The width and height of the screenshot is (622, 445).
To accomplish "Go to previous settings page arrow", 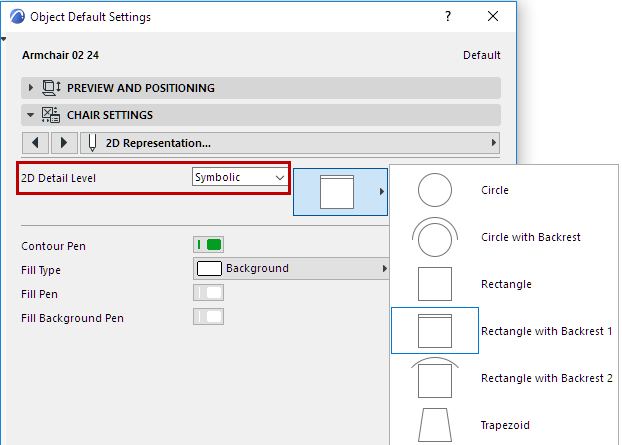I will [36, 142].
